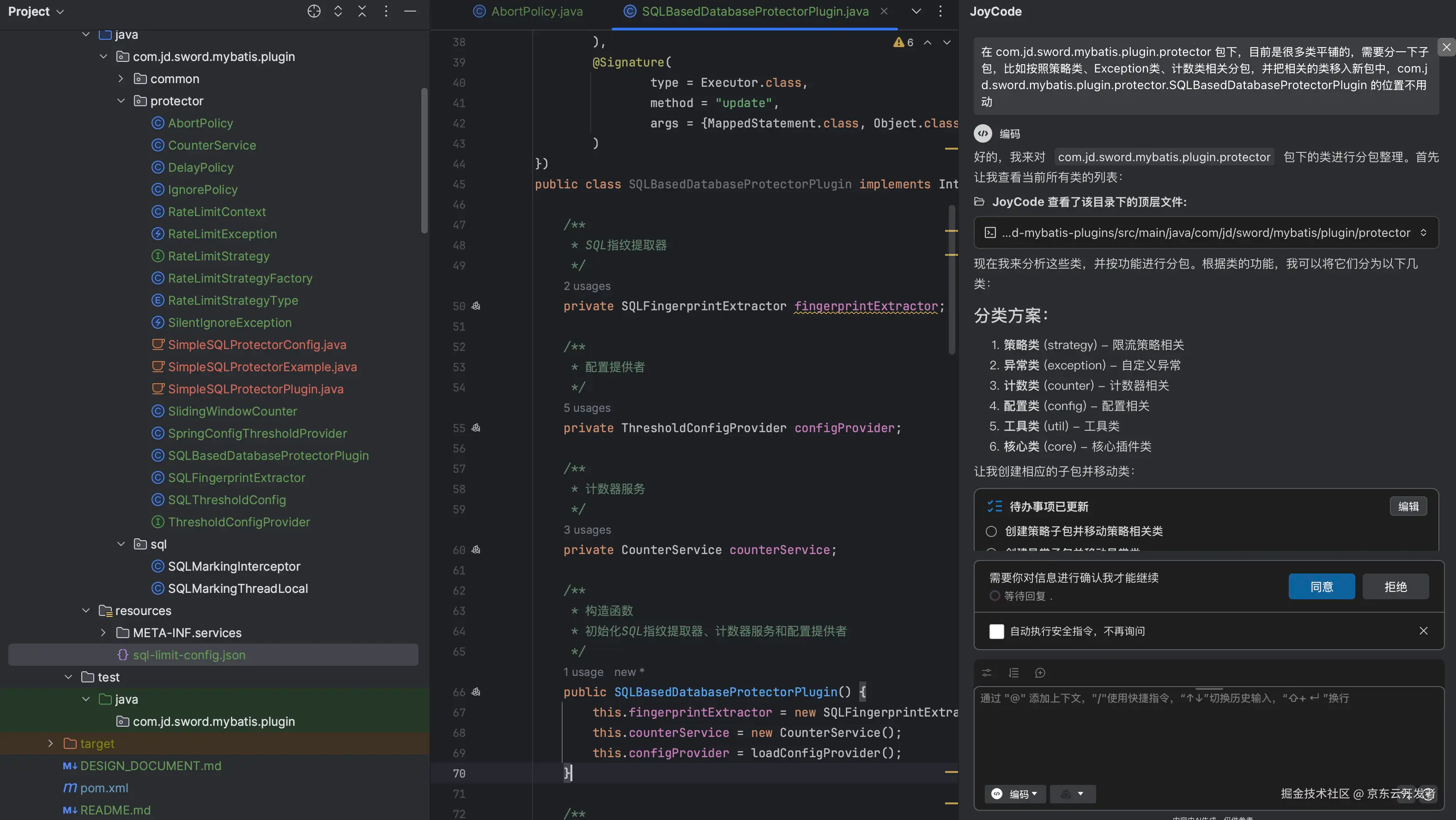Select the radio for creating the strategy sub-package
The image size is (1456, 820).
(x=991, y=531)
